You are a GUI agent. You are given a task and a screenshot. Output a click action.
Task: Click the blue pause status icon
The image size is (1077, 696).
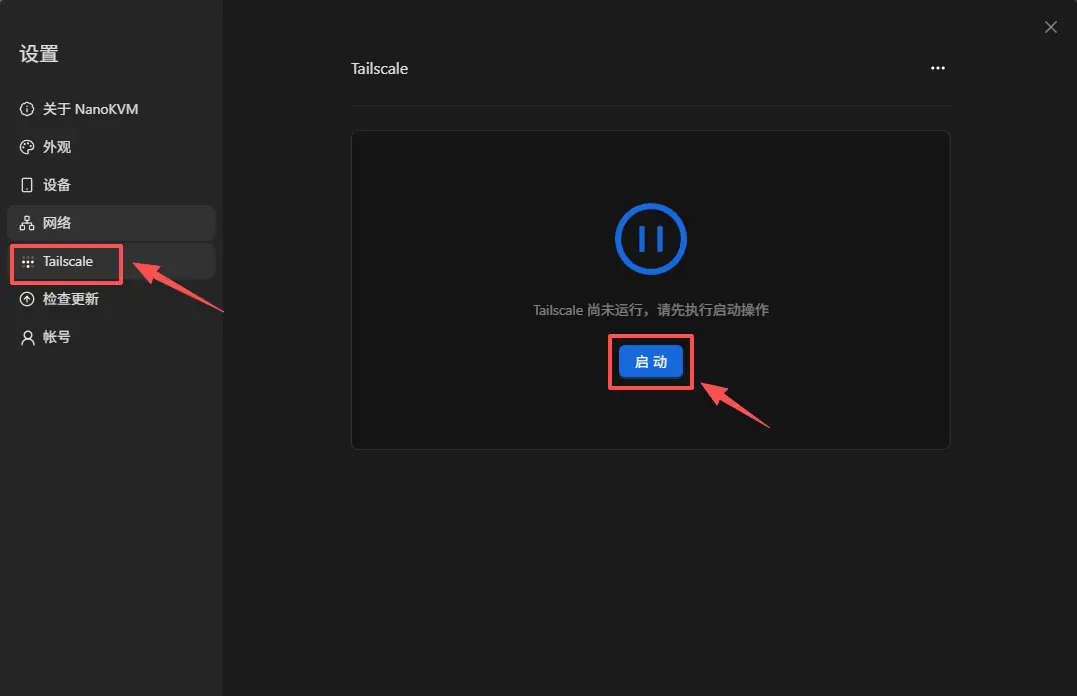point(650,238)
